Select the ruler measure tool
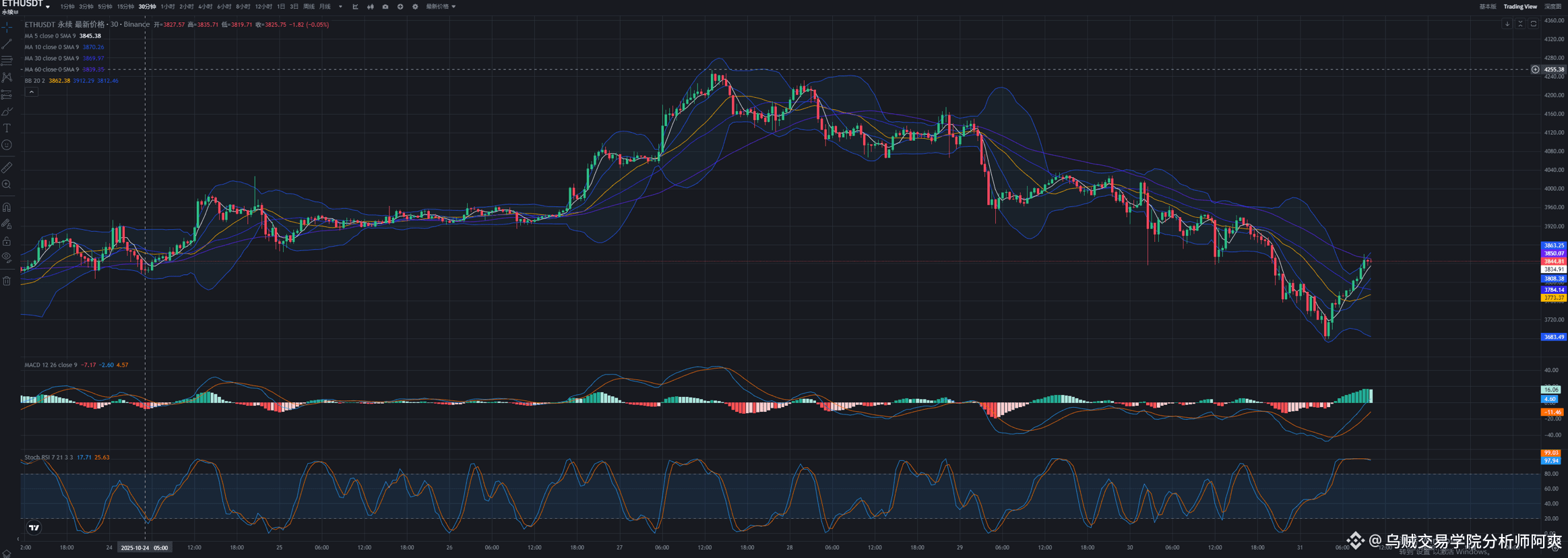The image size is (1568, 558). [7, 167]
